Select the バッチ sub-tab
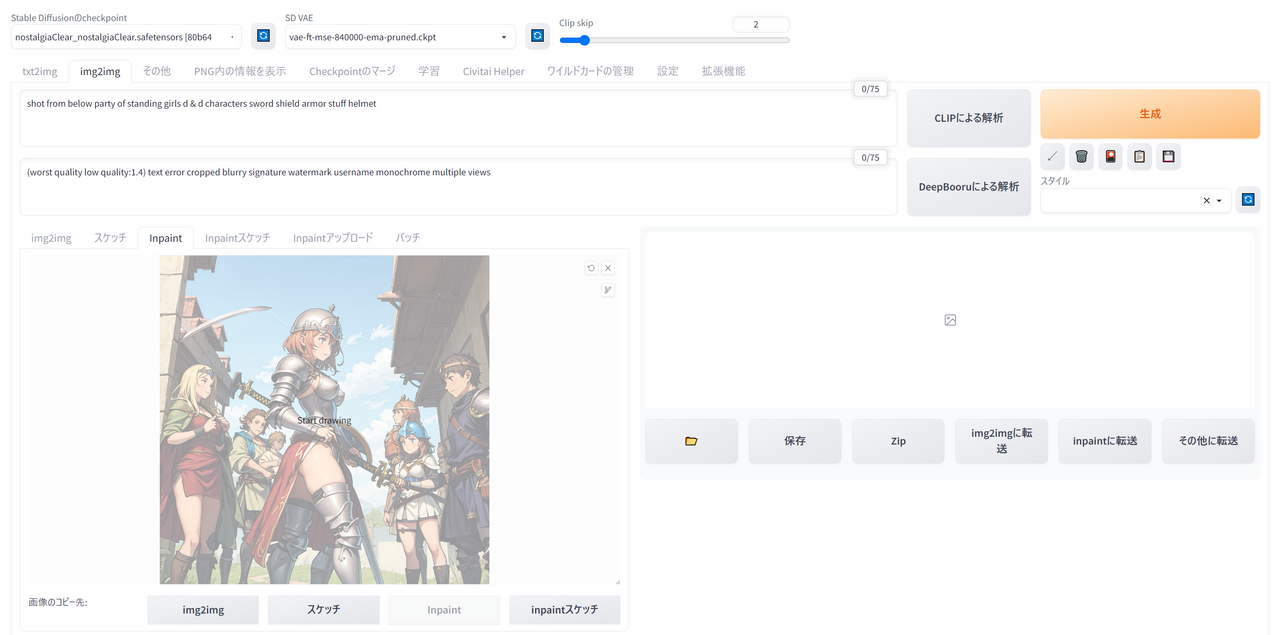 pos(408,238)
